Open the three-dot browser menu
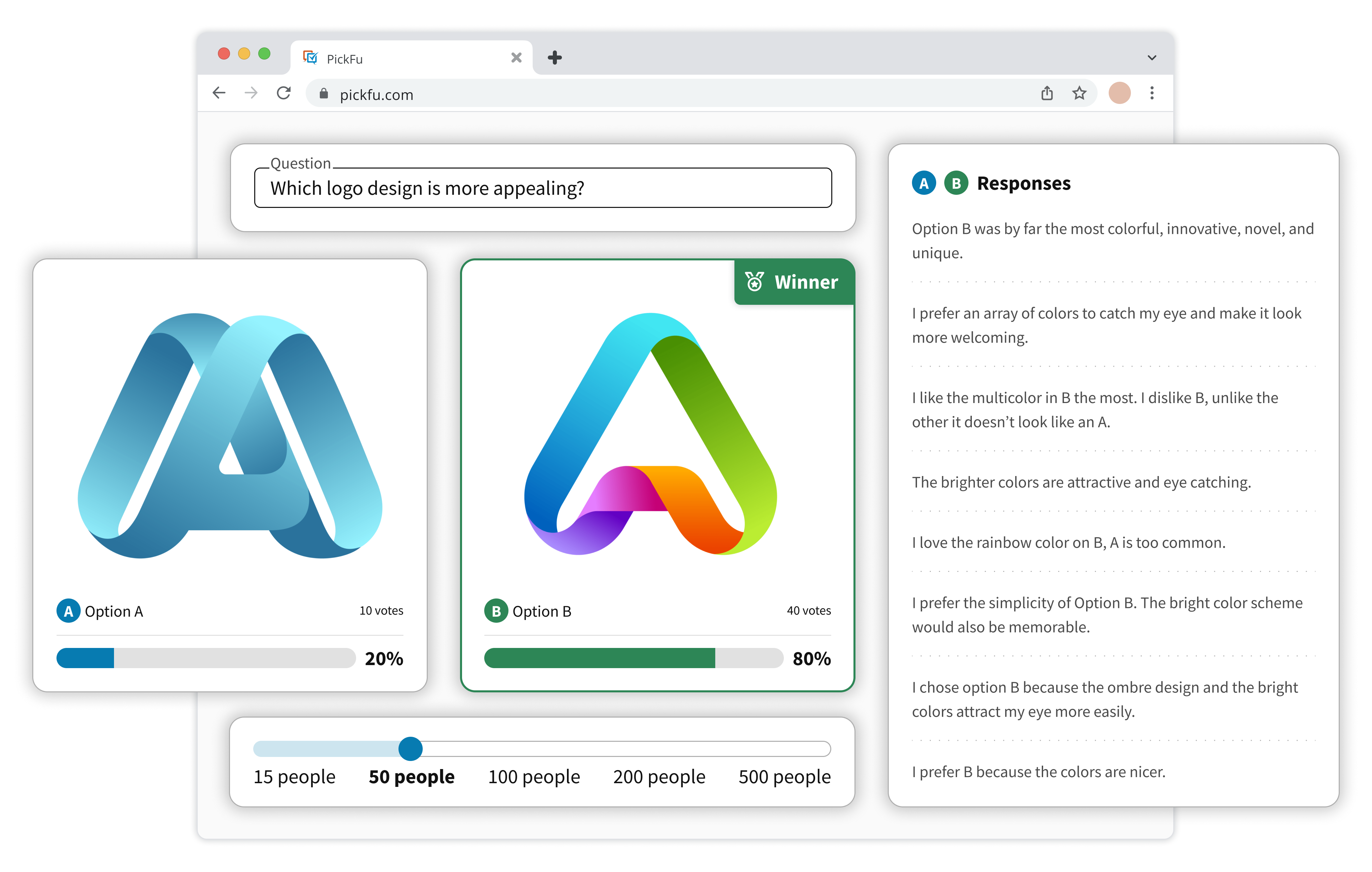1372x872 pixels. click(1151, 93)
